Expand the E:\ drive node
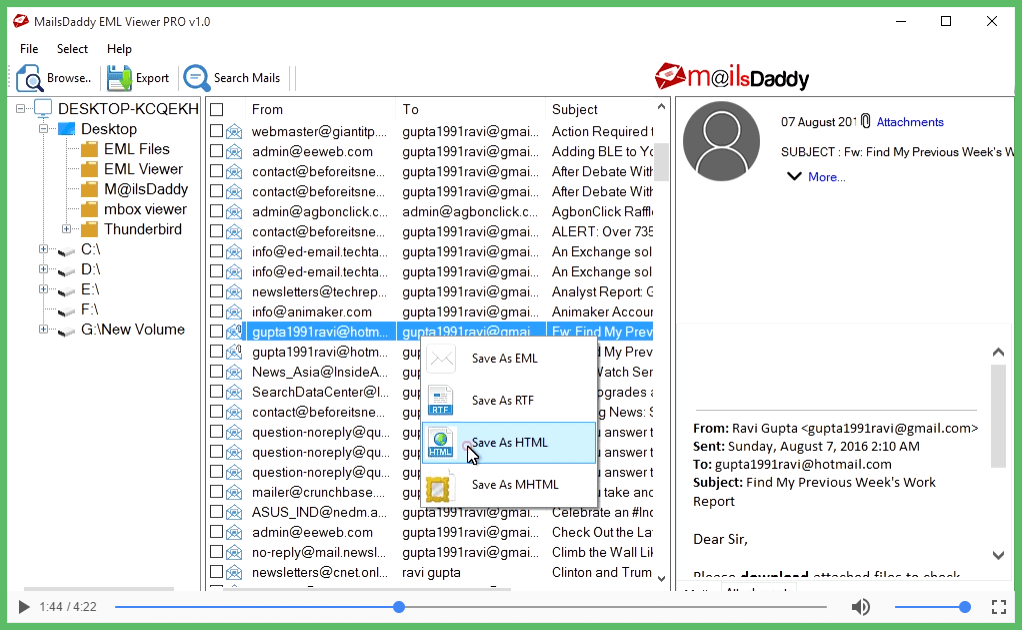This screenshot has width=1022, height=630. 43,289
